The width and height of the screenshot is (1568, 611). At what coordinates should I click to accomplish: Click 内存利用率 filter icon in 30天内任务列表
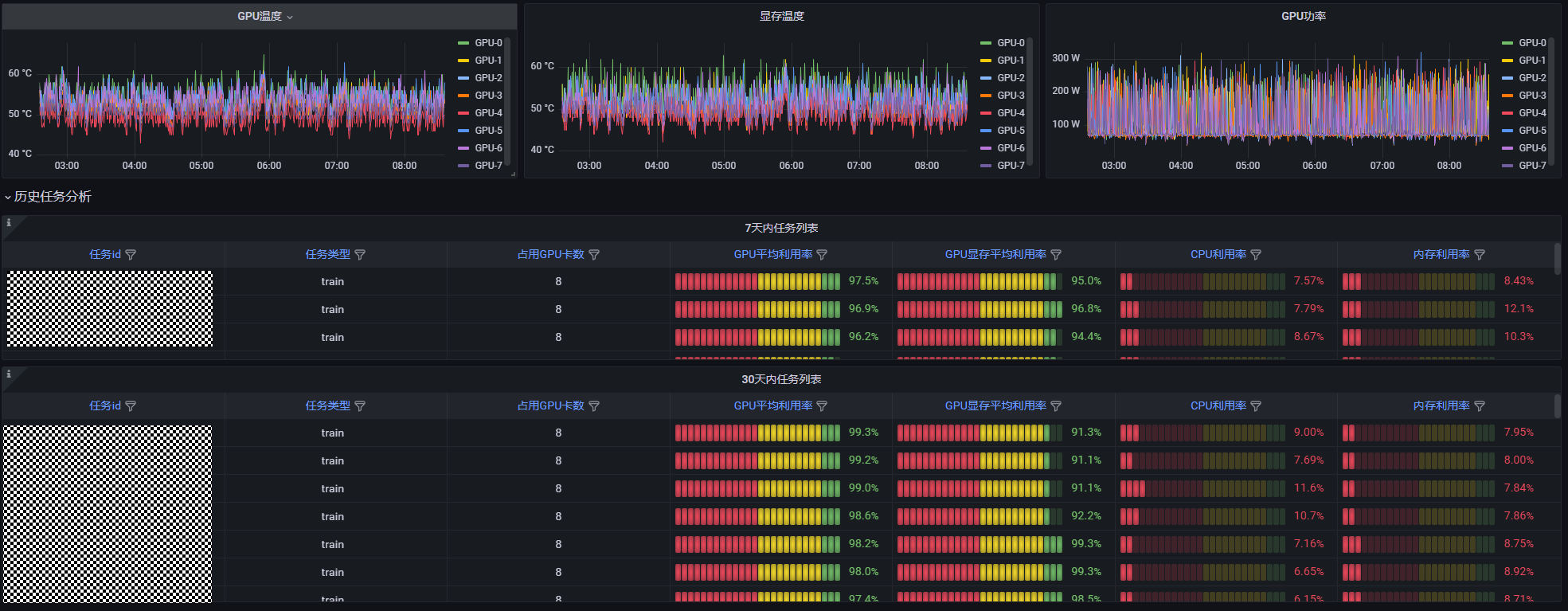click(x=1480, y=406)
